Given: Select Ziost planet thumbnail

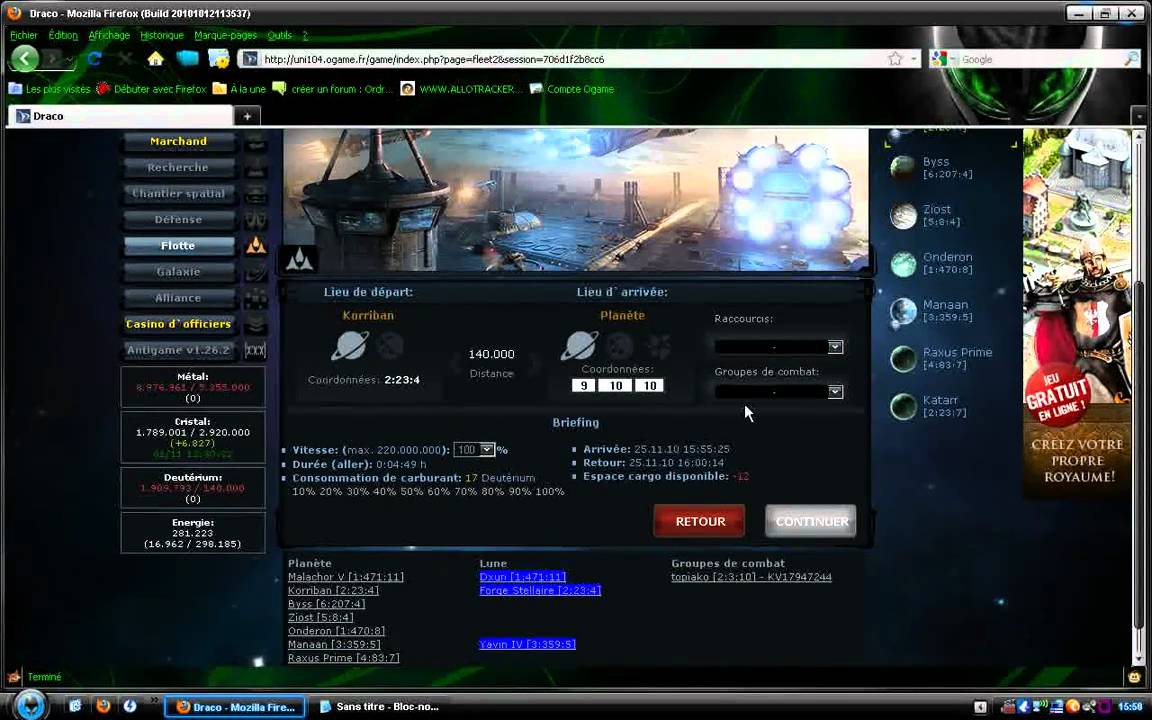Looking at the screenshot, I should [x=902, y=215].
